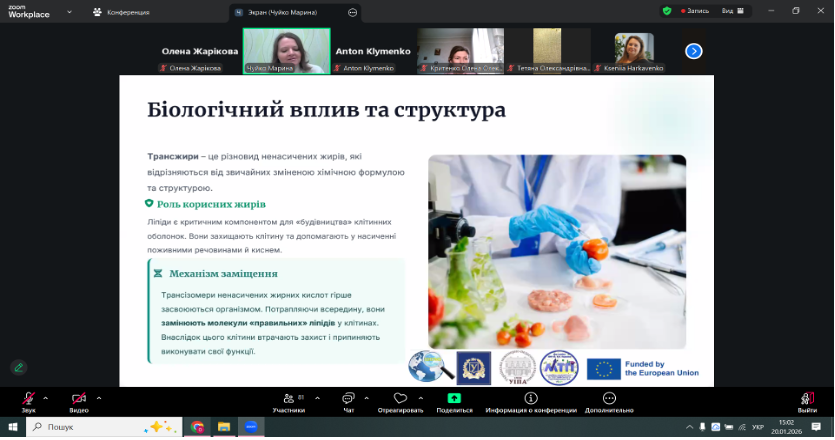
Task: Click the green encryption shield icon
Action: point(667,11)
